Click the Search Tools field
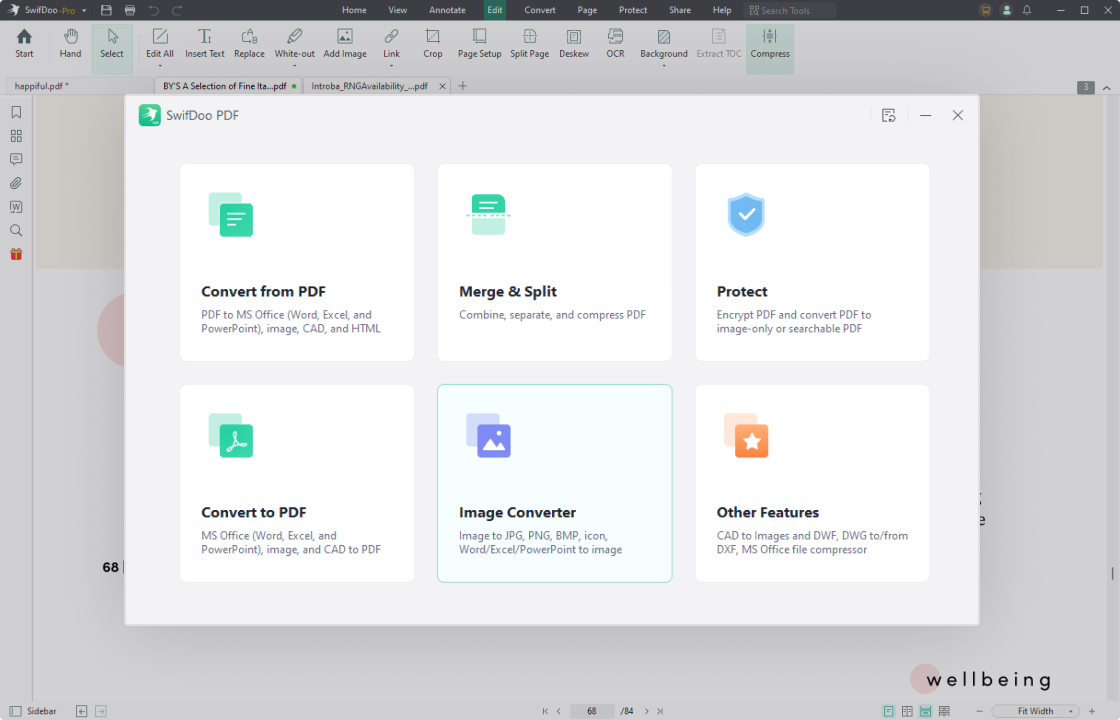1120x720 pixels. pyautogui.click(x=789, y=10)
